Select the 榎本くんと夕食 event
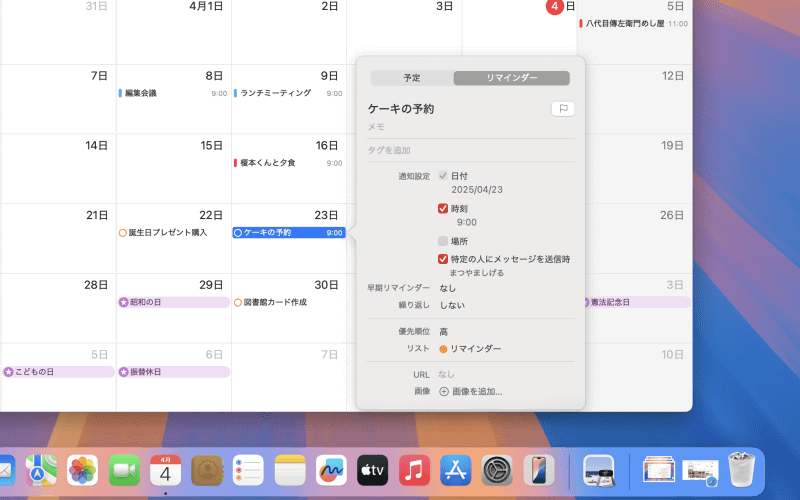The width and height of the screenshot is (800, 500). pyautogui.click(x=288, y=163)
